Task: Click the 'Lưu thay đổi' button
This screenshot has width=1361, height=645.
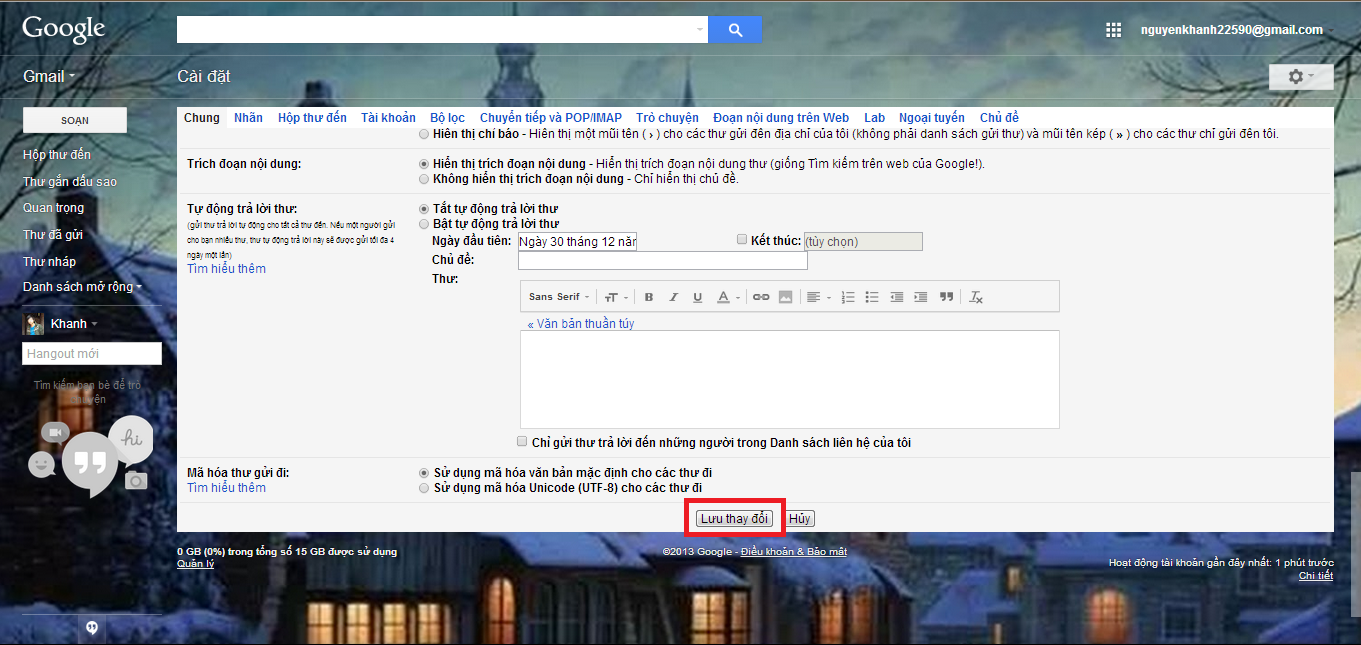Action: point(734,518)
